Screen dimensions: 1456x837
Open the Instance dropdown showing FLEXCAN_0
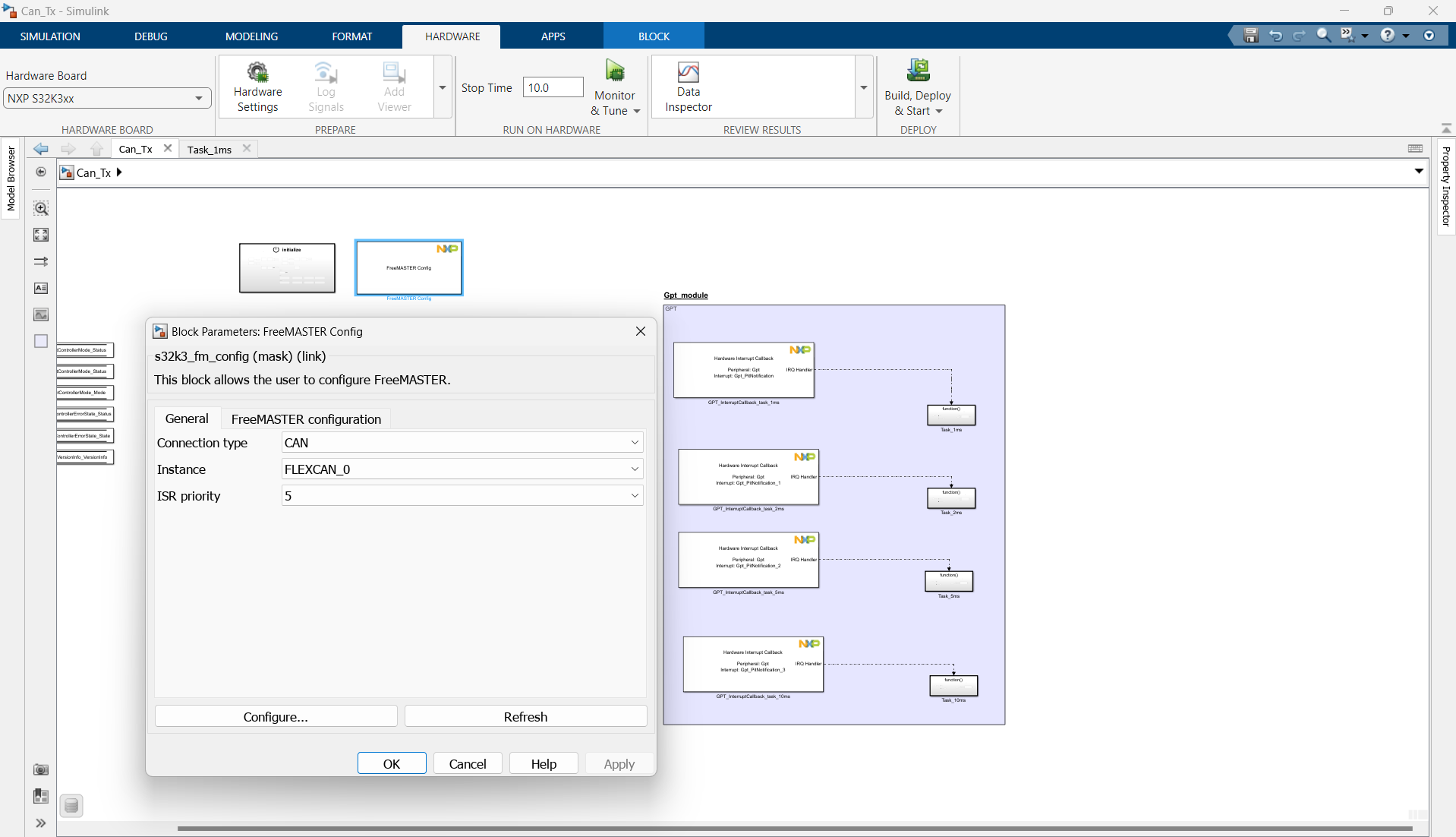coord(634,469)
